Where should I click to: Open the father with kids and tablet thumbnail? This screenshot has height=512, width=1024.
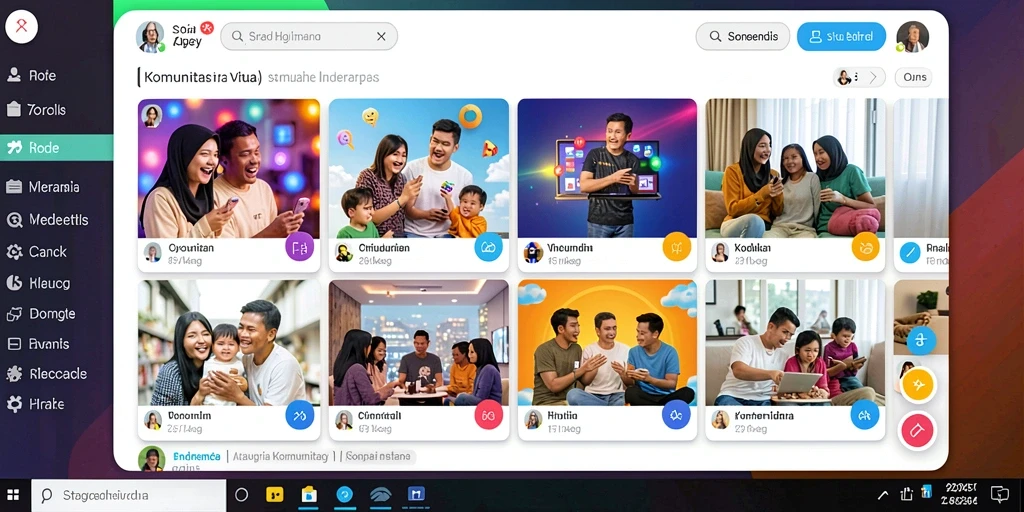[x=795, y=343]
